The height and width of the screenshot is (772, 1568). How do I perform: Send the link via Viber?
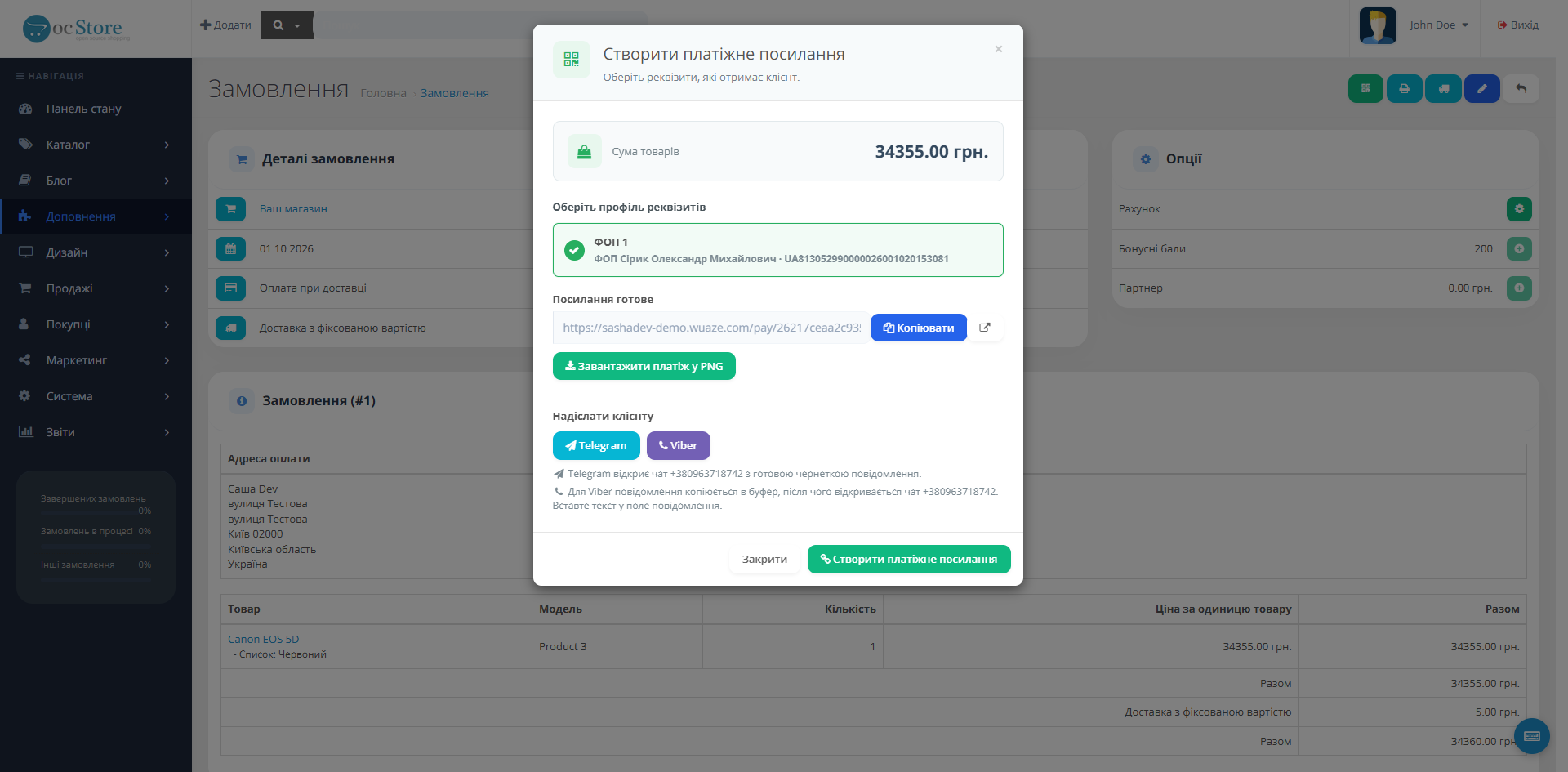click(678, 445)
